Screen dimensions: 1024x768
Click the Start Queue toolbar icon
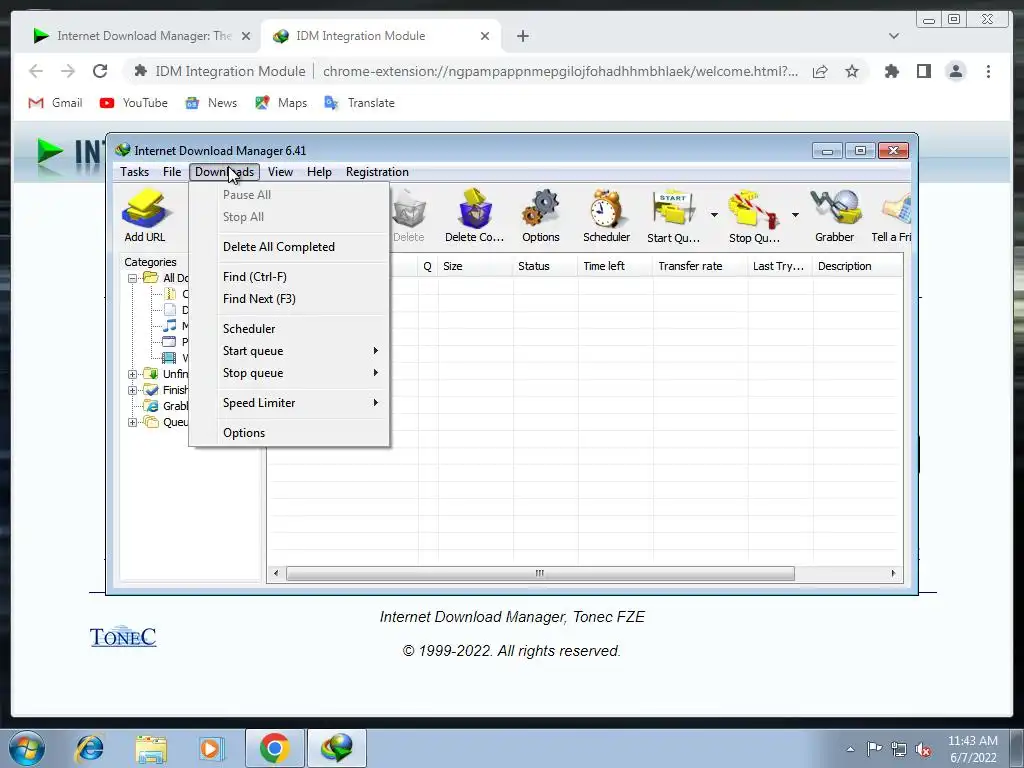click(x=673, y=216)
